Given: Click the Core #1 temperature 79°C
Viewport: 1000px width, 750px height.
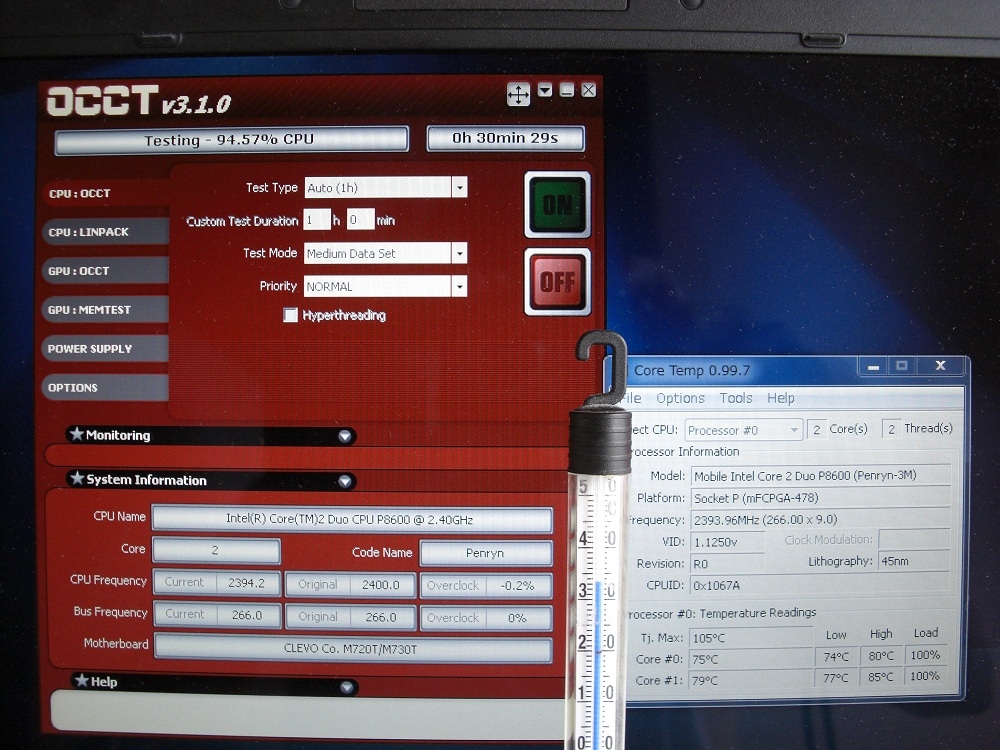Looking at the screenshot, I should point(750,680).
